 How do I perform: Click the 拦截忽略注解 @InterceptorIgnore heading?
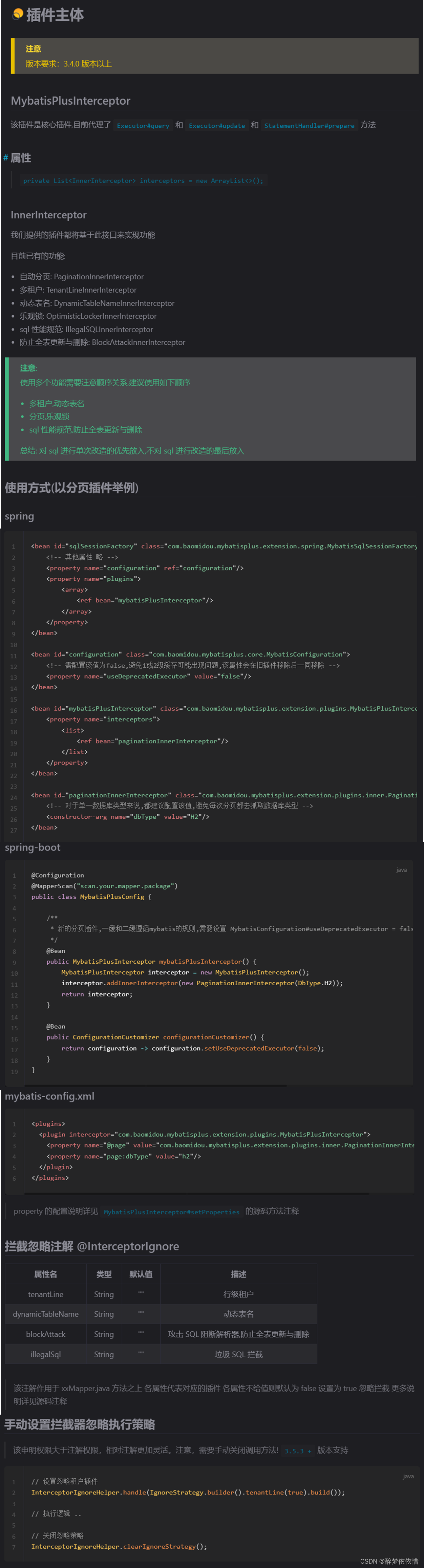(x=92, y=1247)
